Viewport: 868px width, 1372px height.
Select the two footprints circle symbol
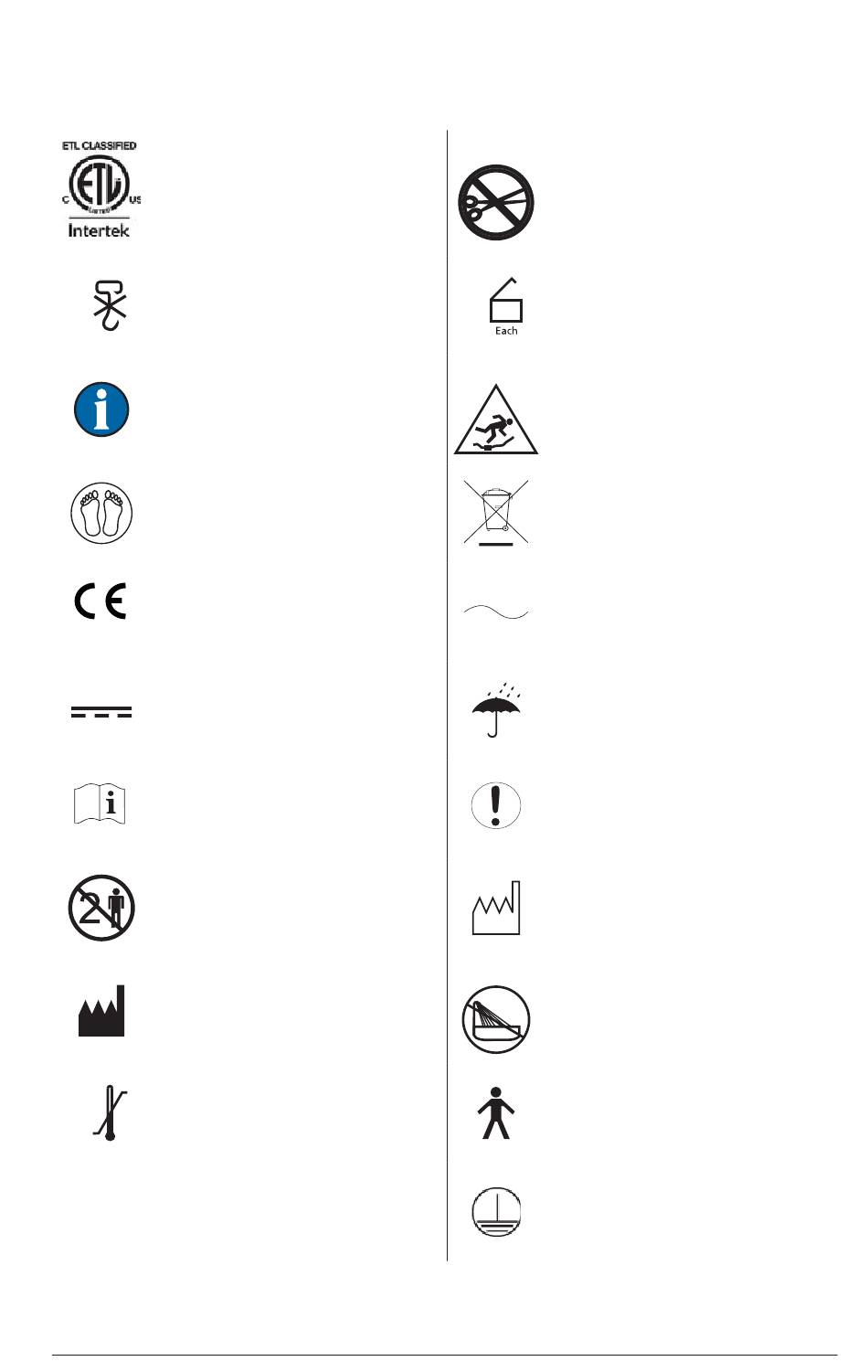(101, 513)
